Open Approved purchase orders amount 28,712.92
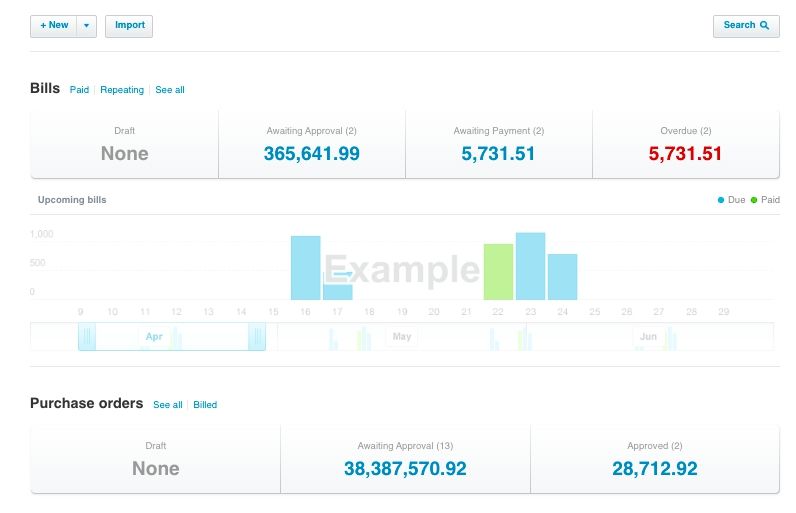Screen dimensions: 796x513 tap(654, 468)
